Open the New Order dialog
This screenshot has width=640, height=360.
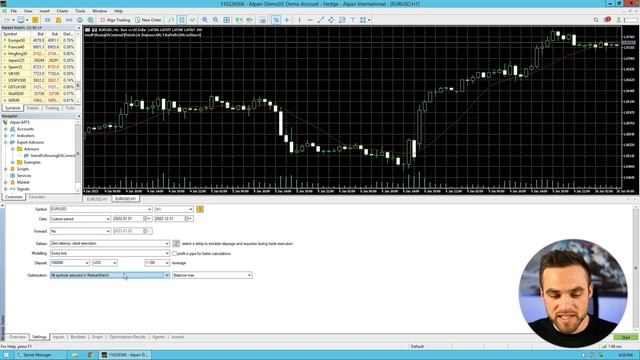click(x=148, y=20)
